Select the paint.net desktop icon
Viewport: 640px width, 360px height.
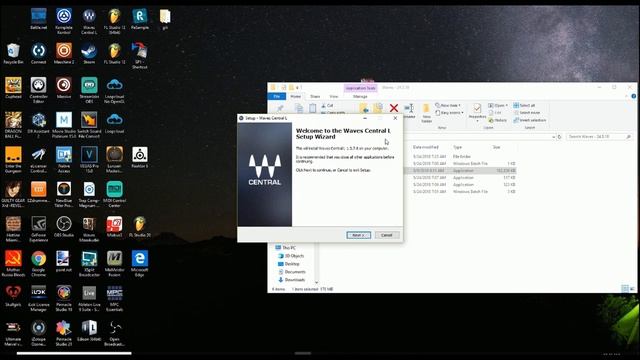63,262
